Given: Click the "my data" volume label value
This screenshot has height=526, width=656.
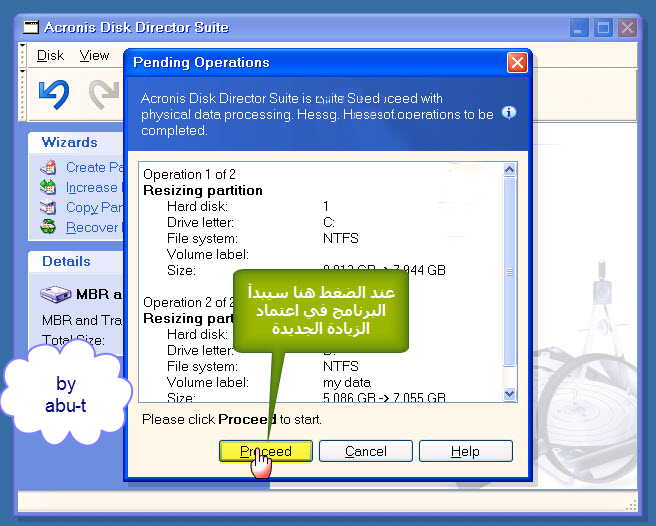Looking at the screenshot, I should click(347, 382).
